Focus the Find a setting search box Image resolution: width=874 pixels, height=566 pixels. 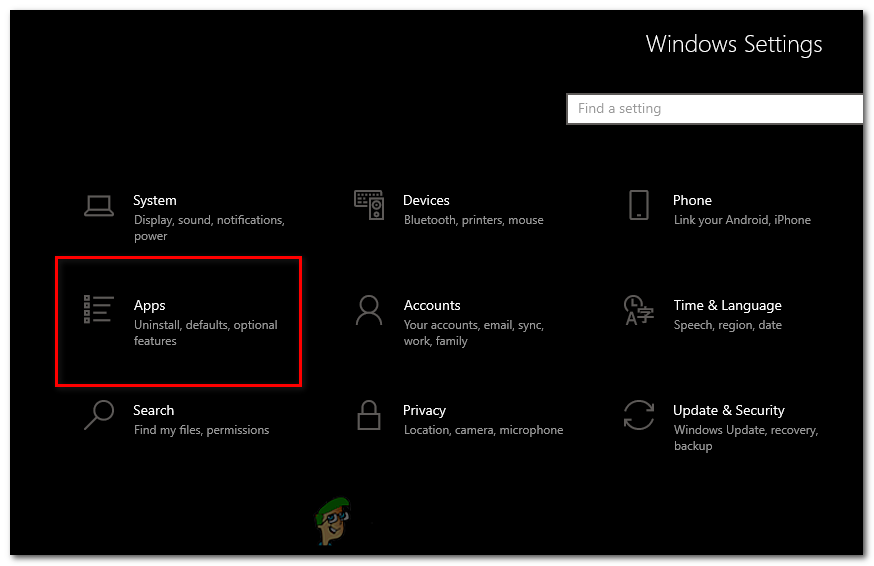[x=715, y=109]
